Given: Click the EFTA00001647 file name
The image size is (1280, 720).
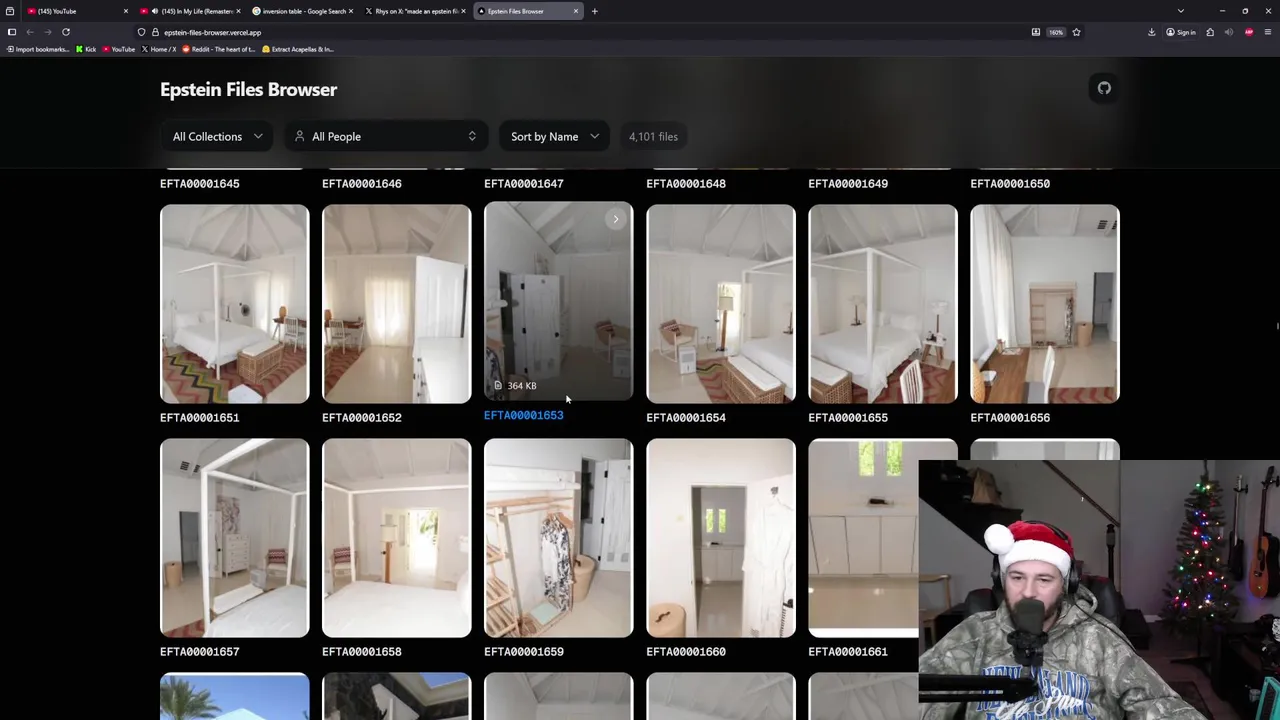Looking at the screenshot, I should 523,184.
